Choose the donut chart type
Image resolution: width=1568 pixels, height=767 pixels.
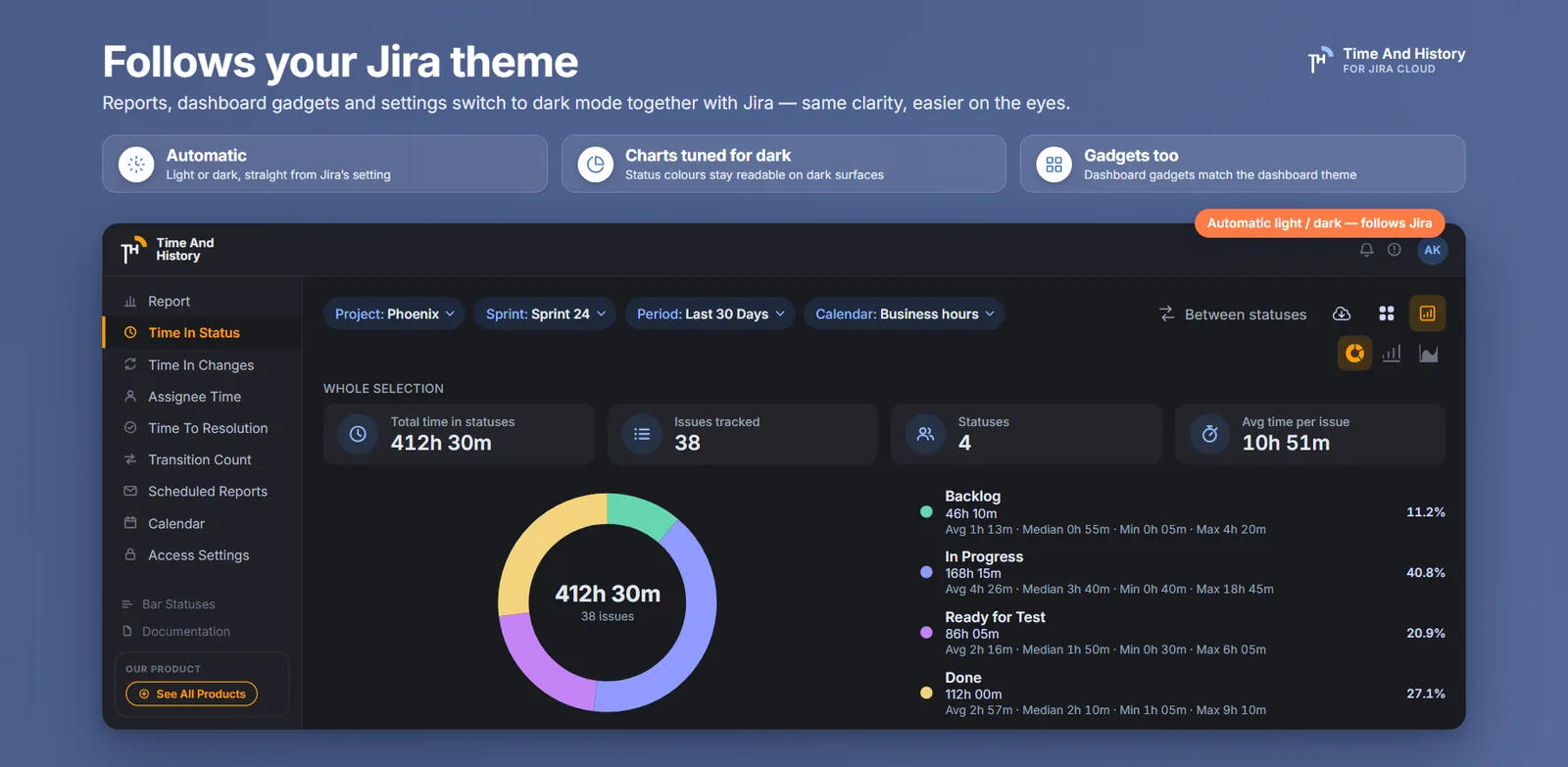click(x=1354, y=354)
